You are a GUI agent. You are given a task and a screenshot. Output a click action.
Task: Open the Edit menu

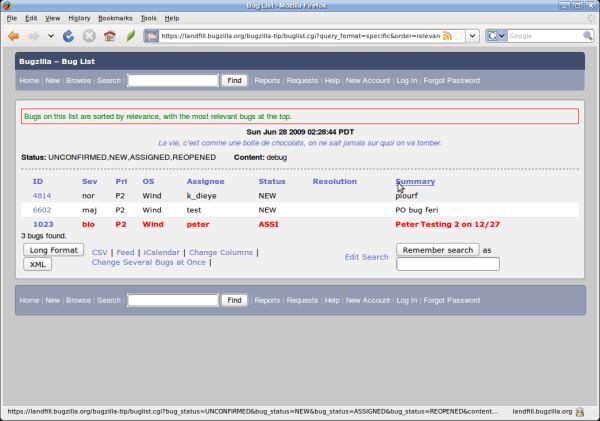31,18
